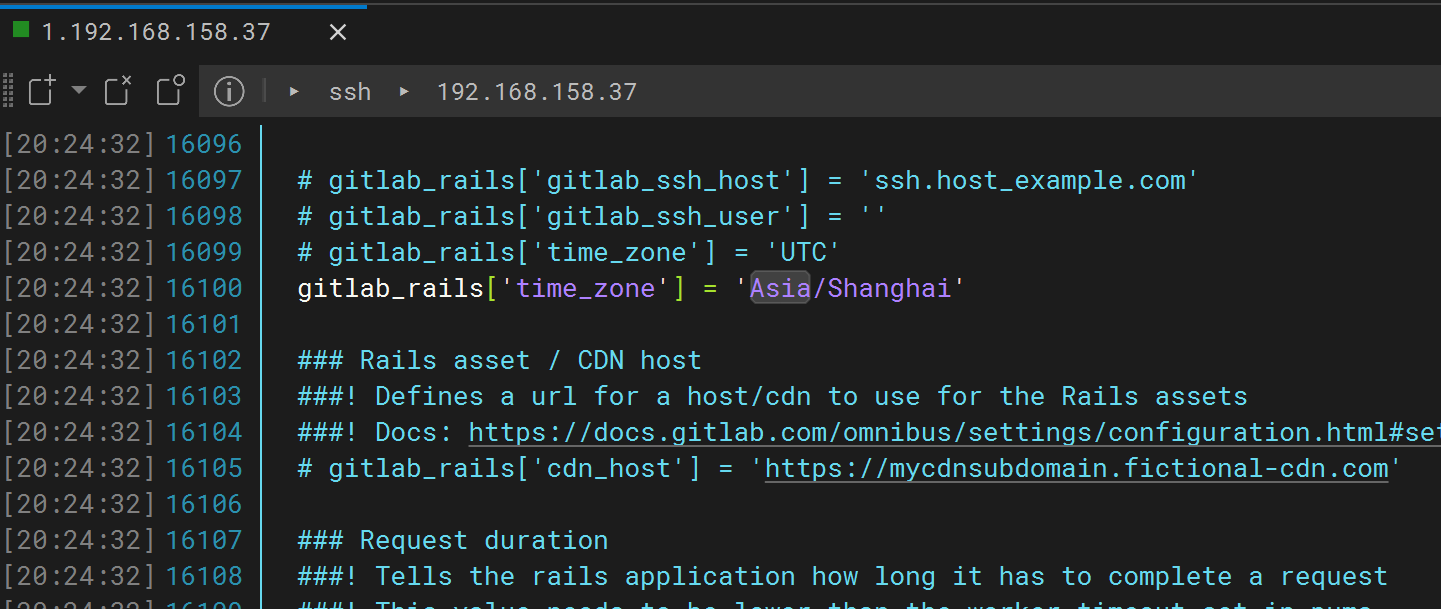Click line number 16104

pos(204,432)
